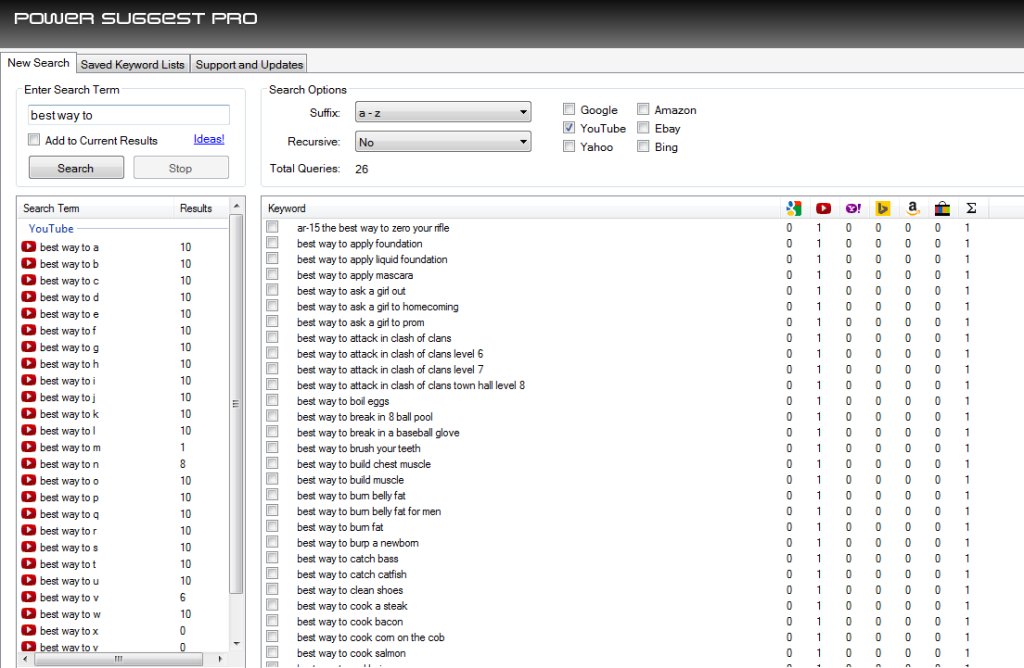Click YouTube icon beside 'best way to k'
This screenshot has width=1024, height=668.
(29, 413)
